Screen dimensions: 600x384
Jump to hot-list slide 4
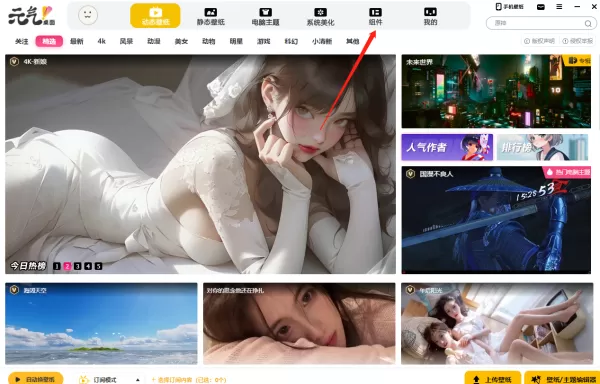88,266
